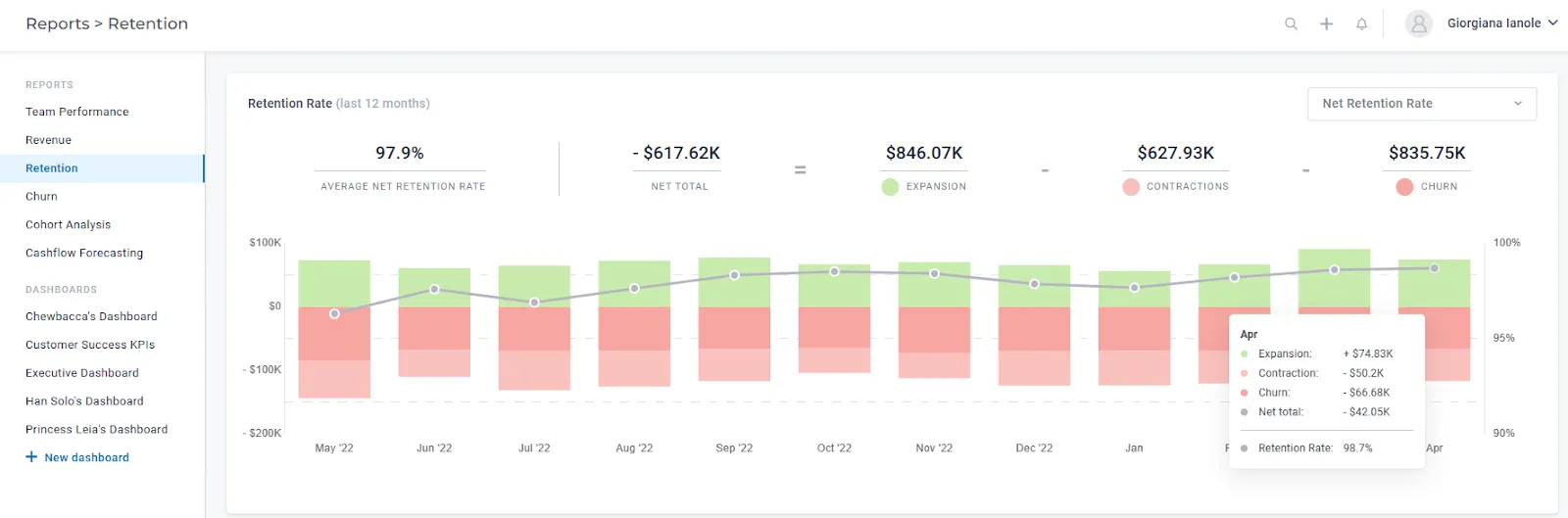This screenshot has height=518, width=1568.
Task: Click the red Churn legend circle
Action: click(1404, 186)
